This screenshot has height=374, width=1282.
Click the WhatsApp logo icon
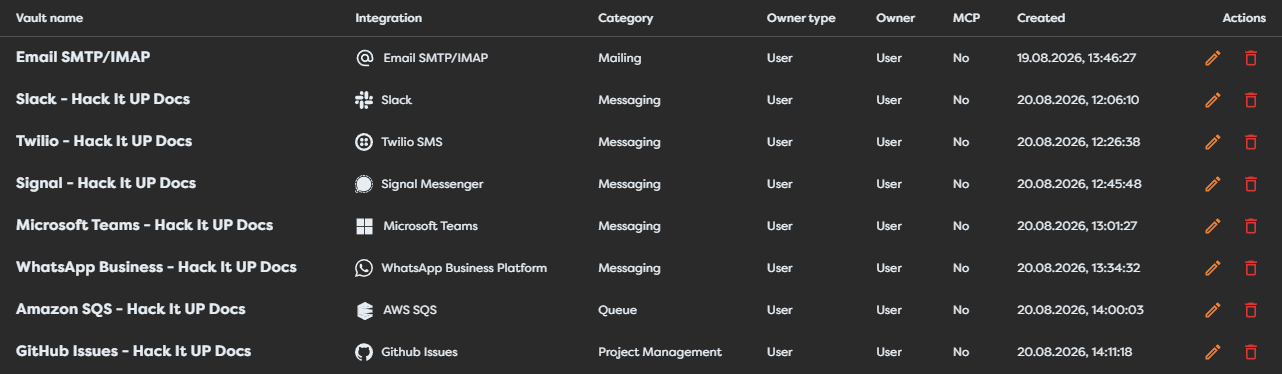pyautogui.click(x=364, y=268)
